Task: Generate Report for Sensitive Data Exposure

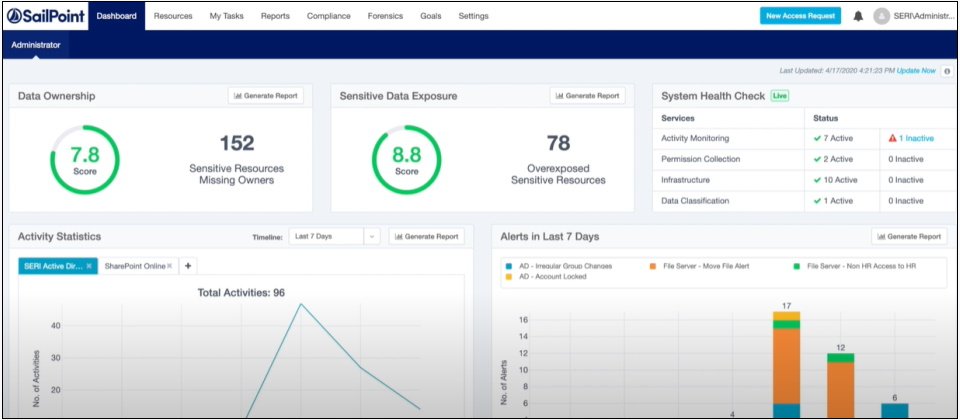Action: pyautogui.click(x=587, y=96)
